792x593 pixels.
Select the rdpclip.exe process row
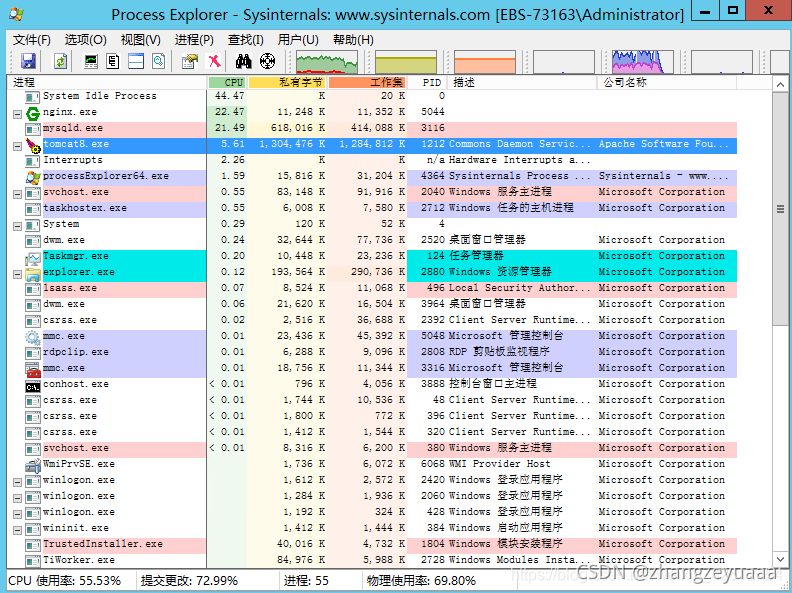372,354
